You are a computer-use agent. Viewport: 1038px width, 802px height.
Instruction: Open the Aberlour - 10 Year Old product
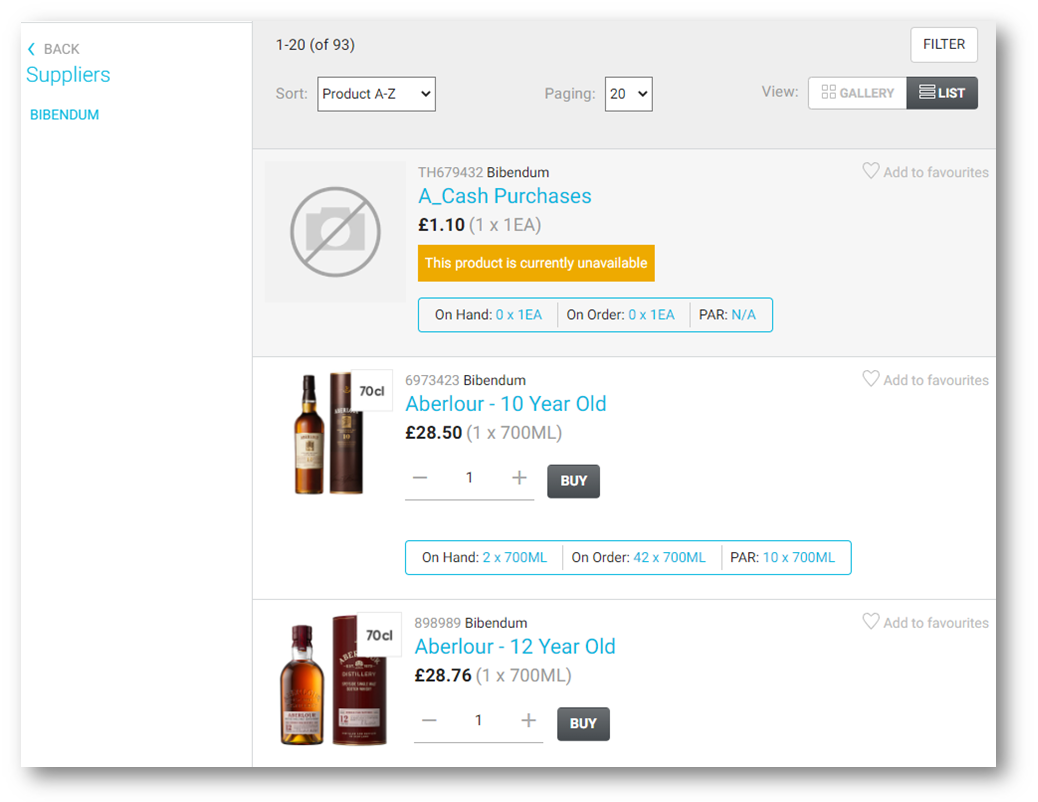pos(506,404)
